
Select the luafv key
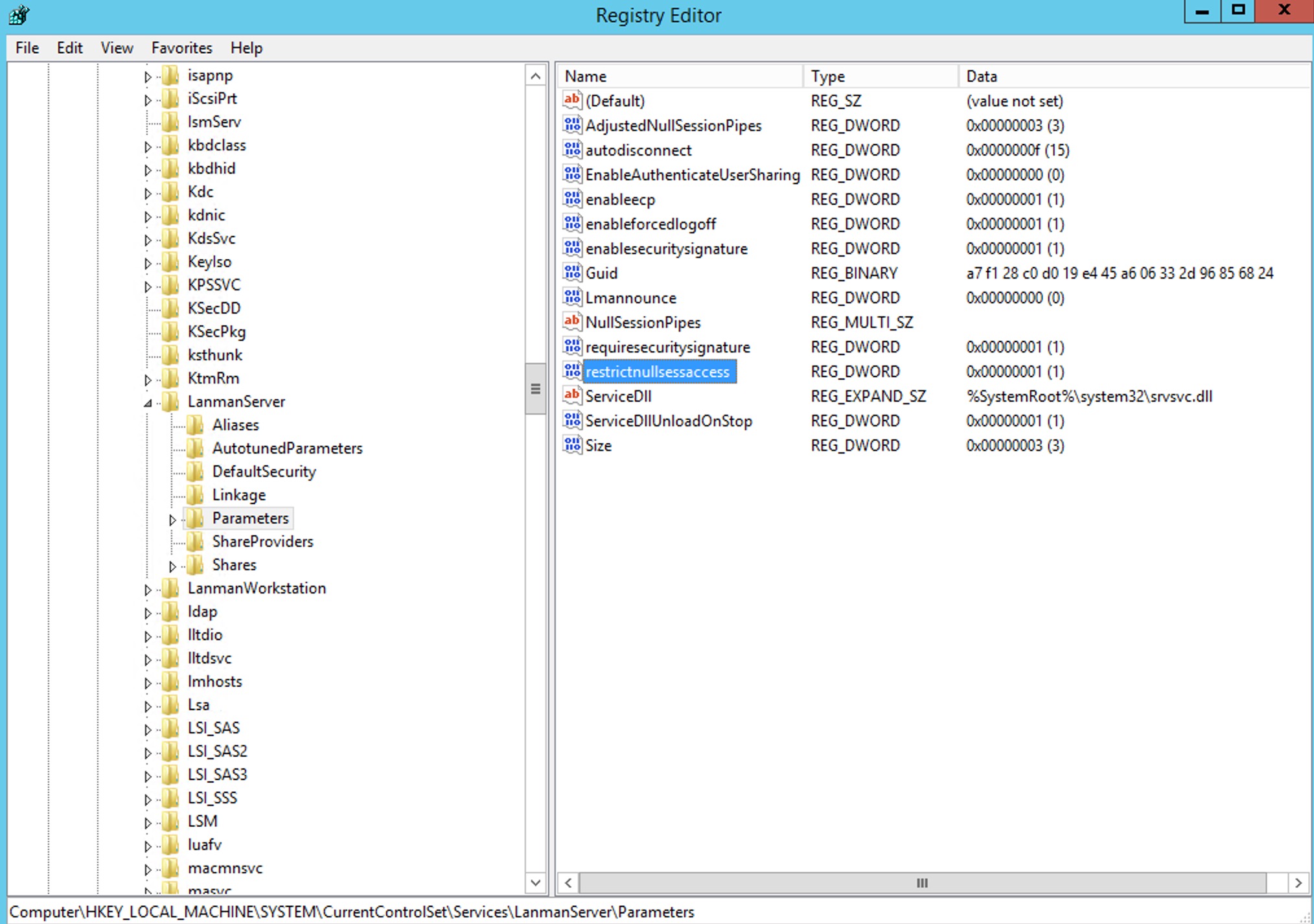204,844
